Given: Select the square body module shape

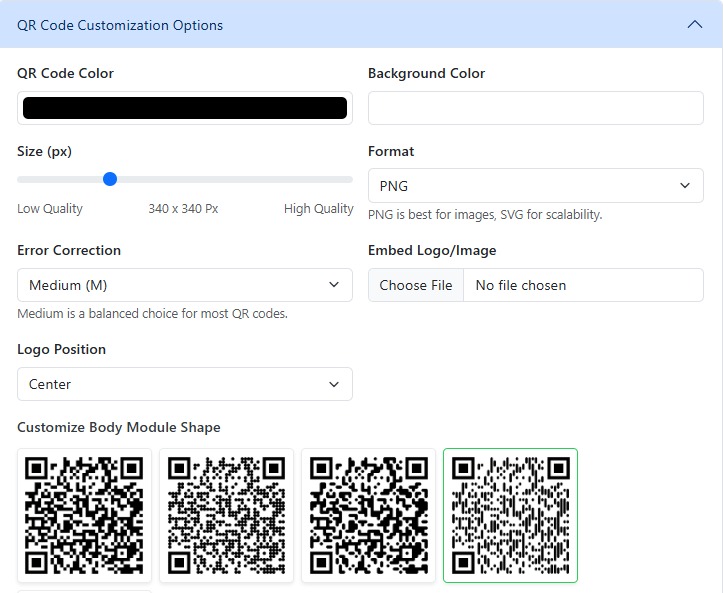Looking at the screenshot, I should click(x=84, y=516).
